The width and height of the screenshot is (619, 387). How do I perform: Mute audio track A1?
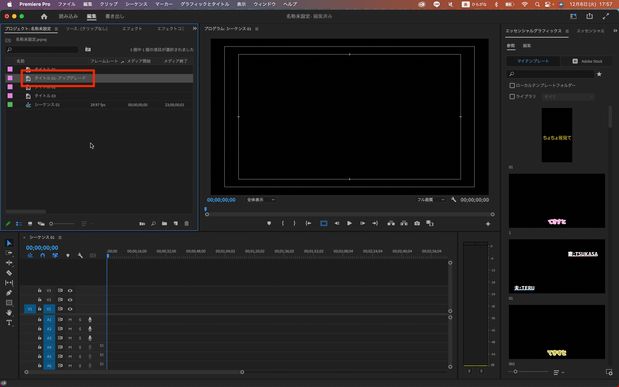pos(70,319)
